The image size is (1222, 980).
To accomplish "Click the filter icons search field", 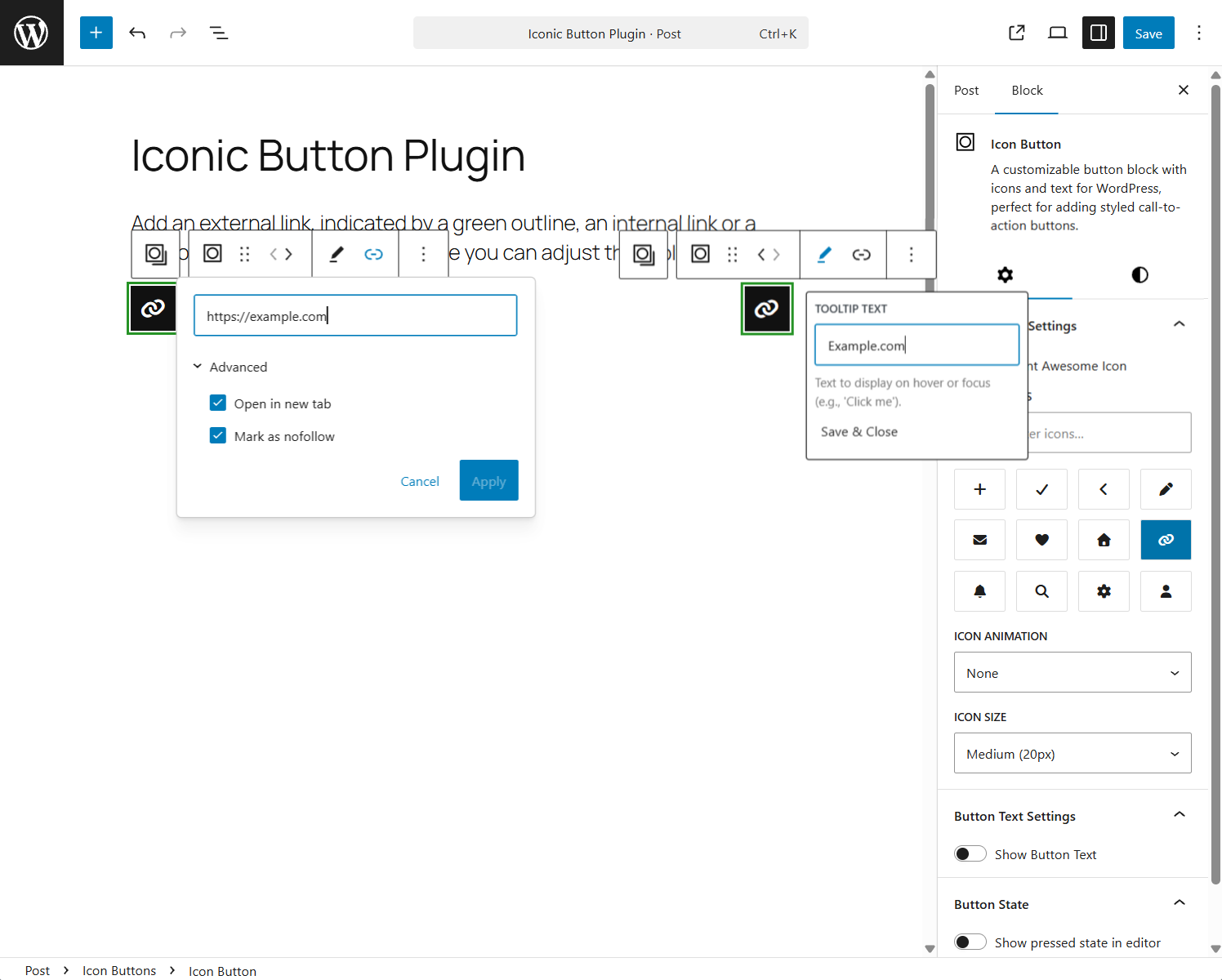I will click(x=1108, y=432).
